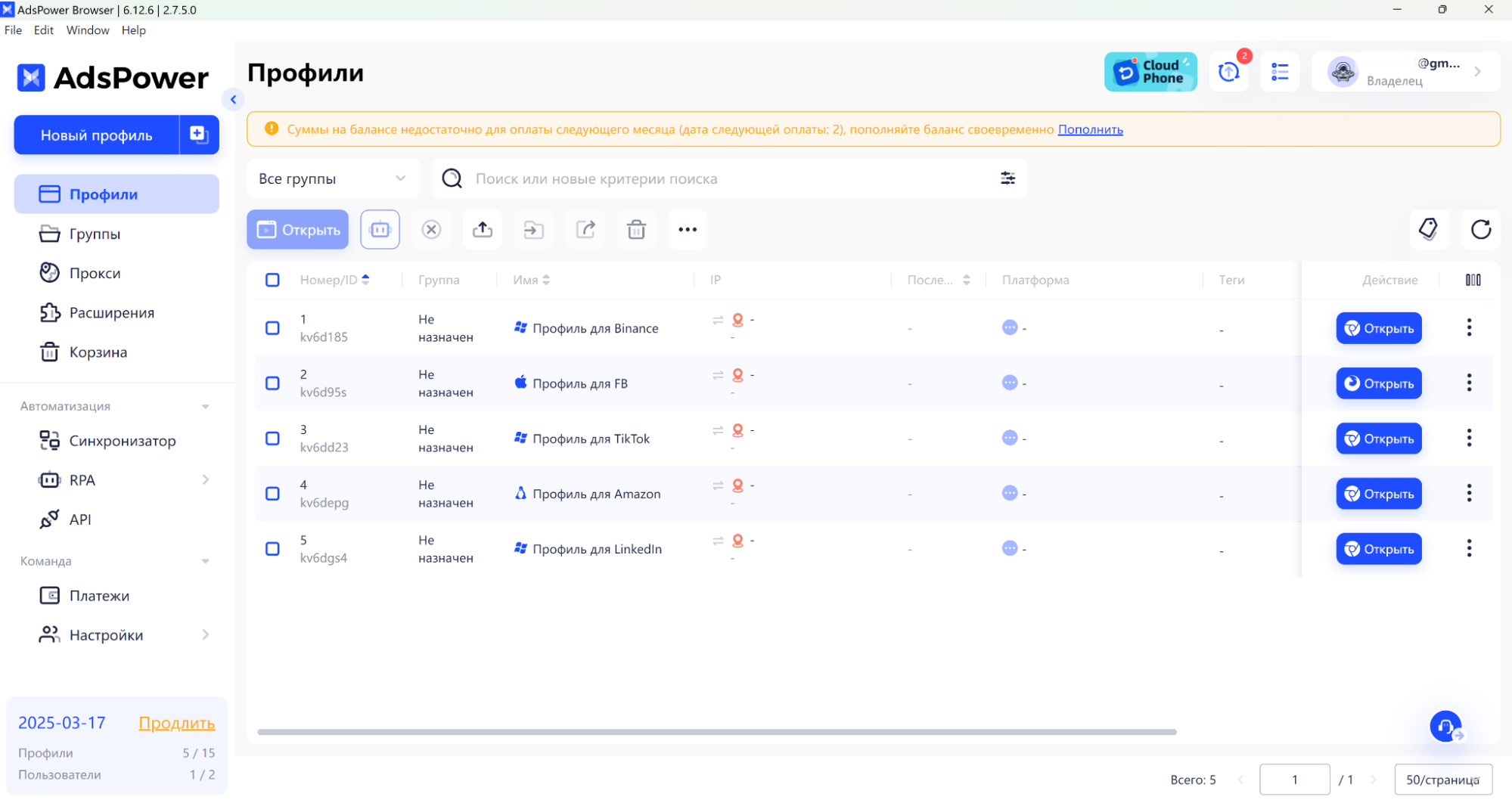Viewport: 1512px width, 800px height.
Task: Check the box for profile kv6d185
Action: 272,327
